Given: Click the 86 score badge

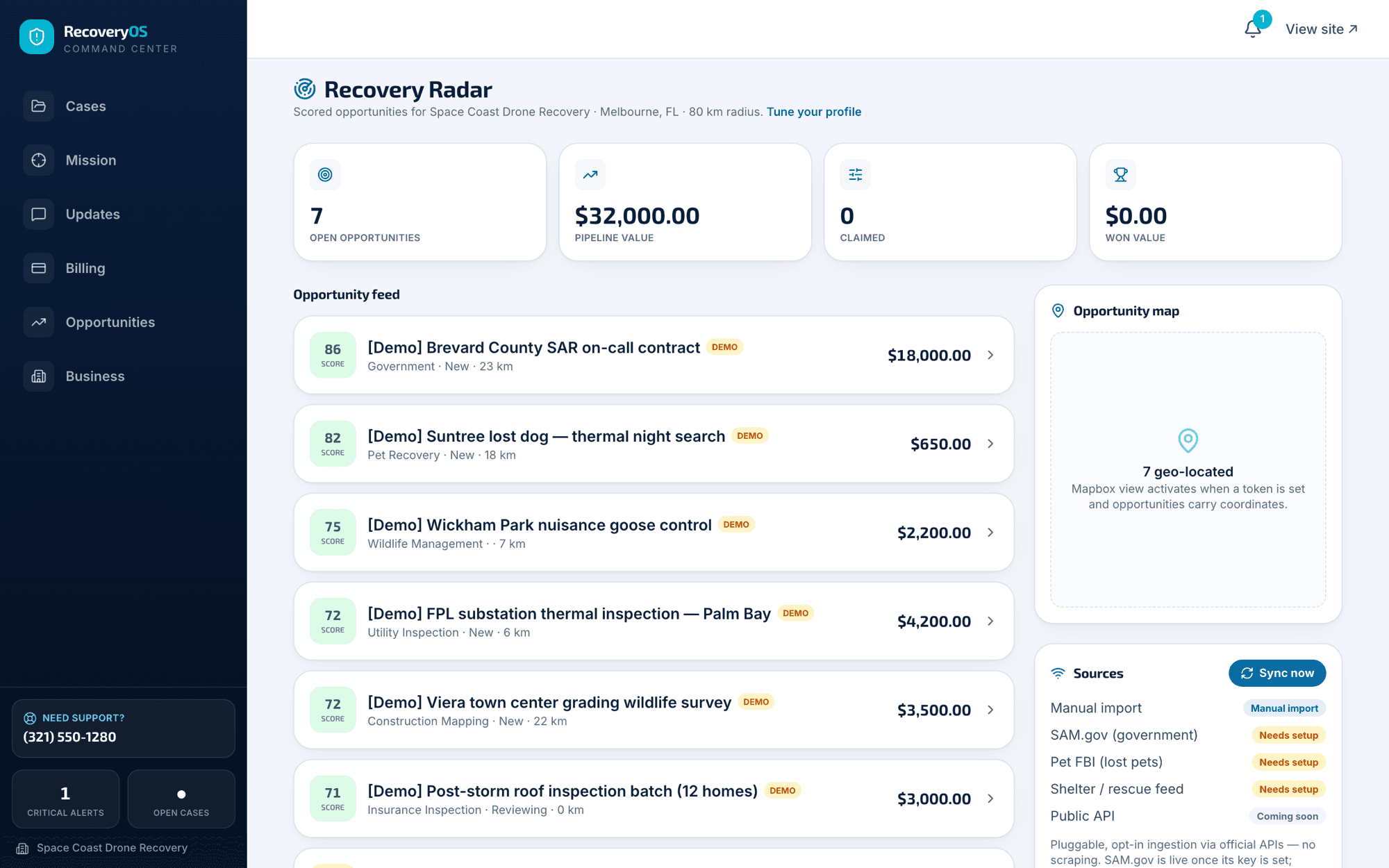Looking at the screenshot, I should (333, 355).
